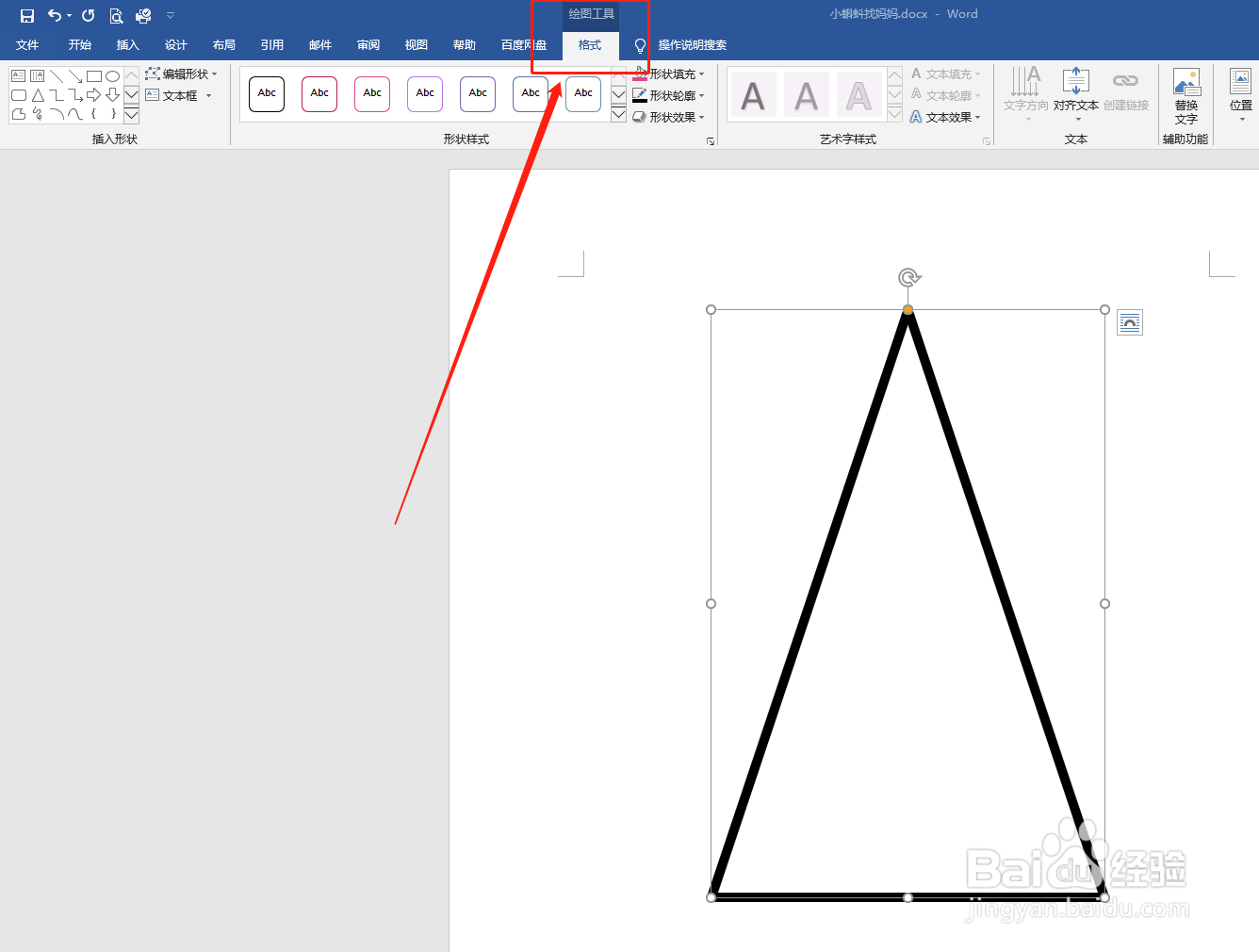Select the curve shape
This screenshot has width=1259, height=952.
click(75, 114)
